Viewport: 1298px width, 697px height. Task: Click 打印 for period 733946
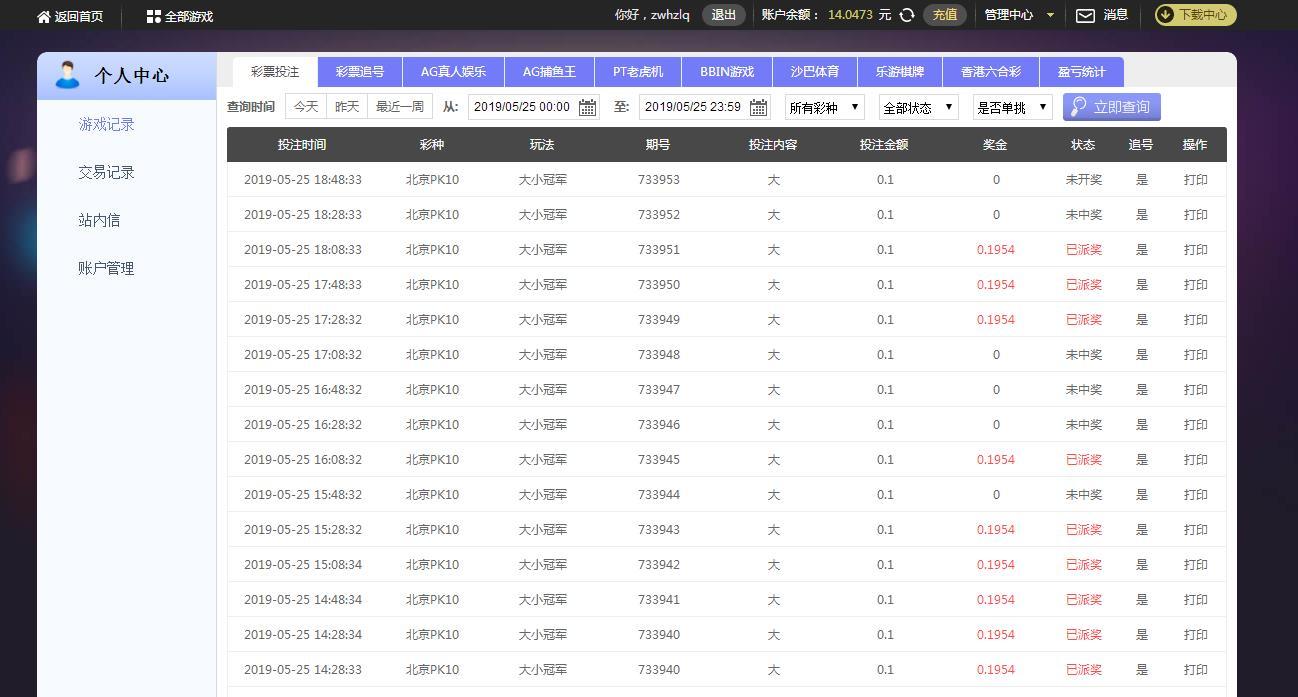1195,425
